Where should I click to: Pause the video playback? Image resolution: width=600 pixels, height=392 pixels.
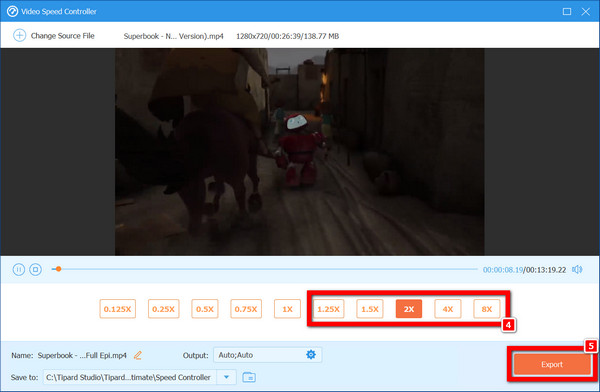18,270
